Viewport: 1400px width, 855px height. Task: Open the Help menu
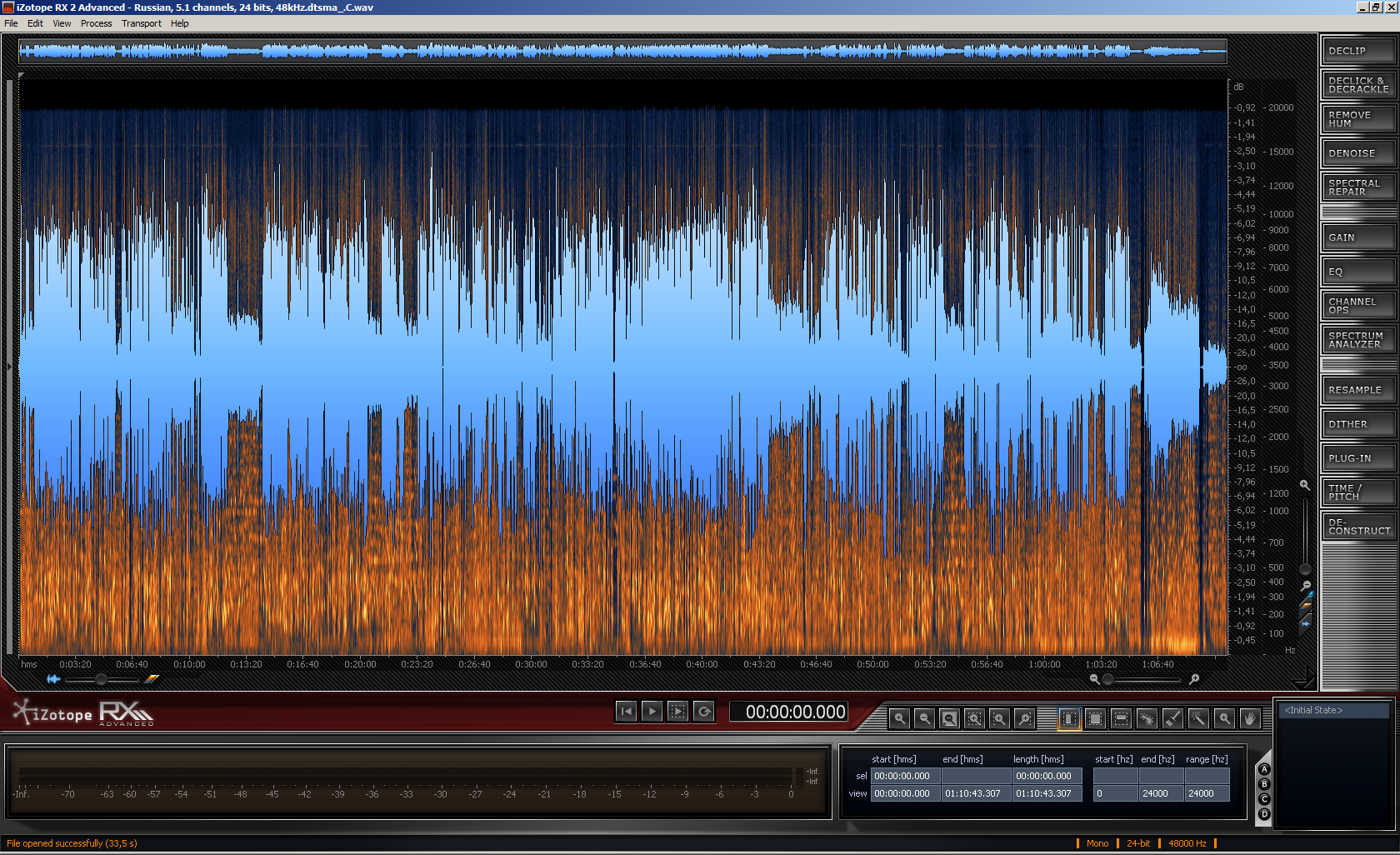point(180,23)
